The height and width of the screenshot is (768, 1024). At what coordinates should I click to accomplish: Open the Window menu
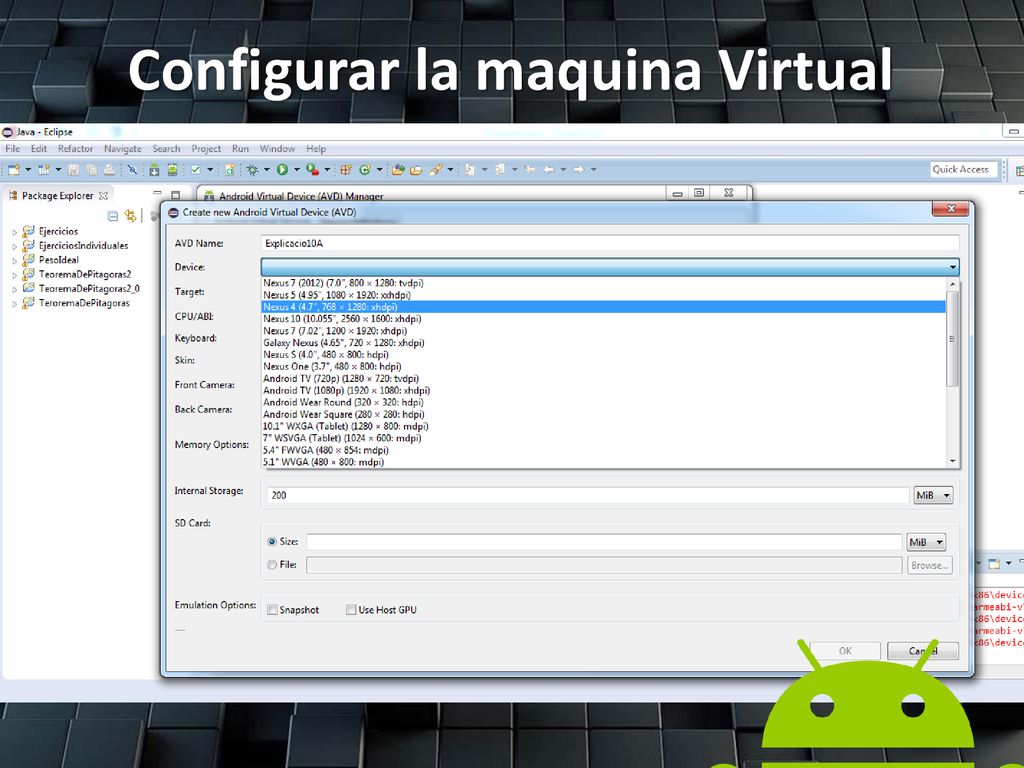[x=277, y=149]
